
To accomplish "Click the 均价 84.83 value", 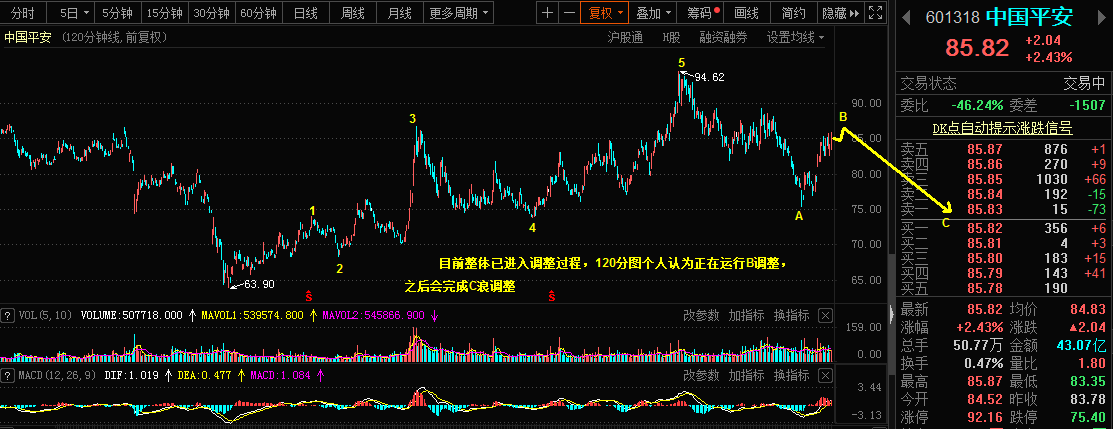I will [x=1087, y=310].
